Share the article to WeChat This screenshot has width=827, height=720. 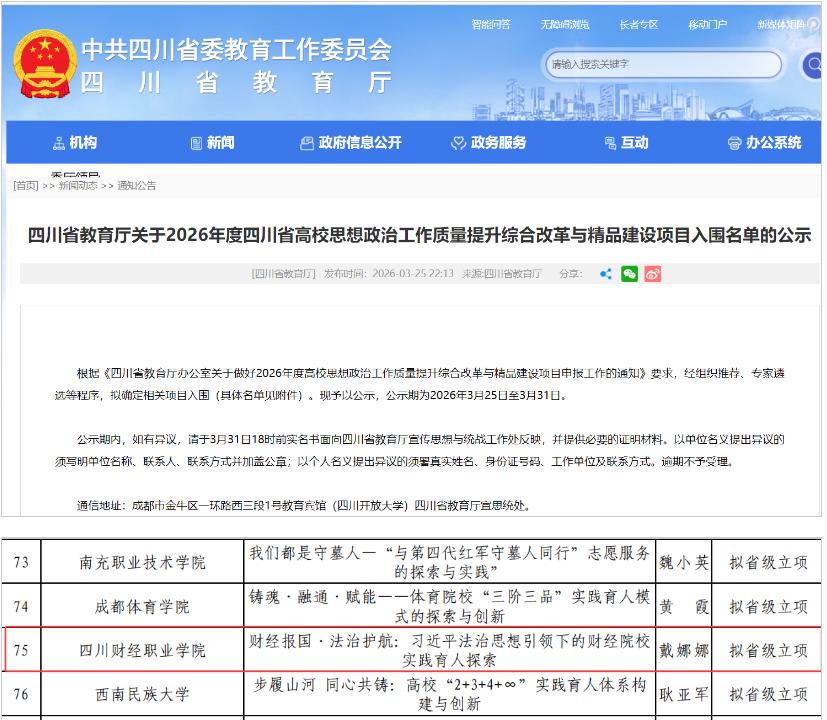coord(629,273)
